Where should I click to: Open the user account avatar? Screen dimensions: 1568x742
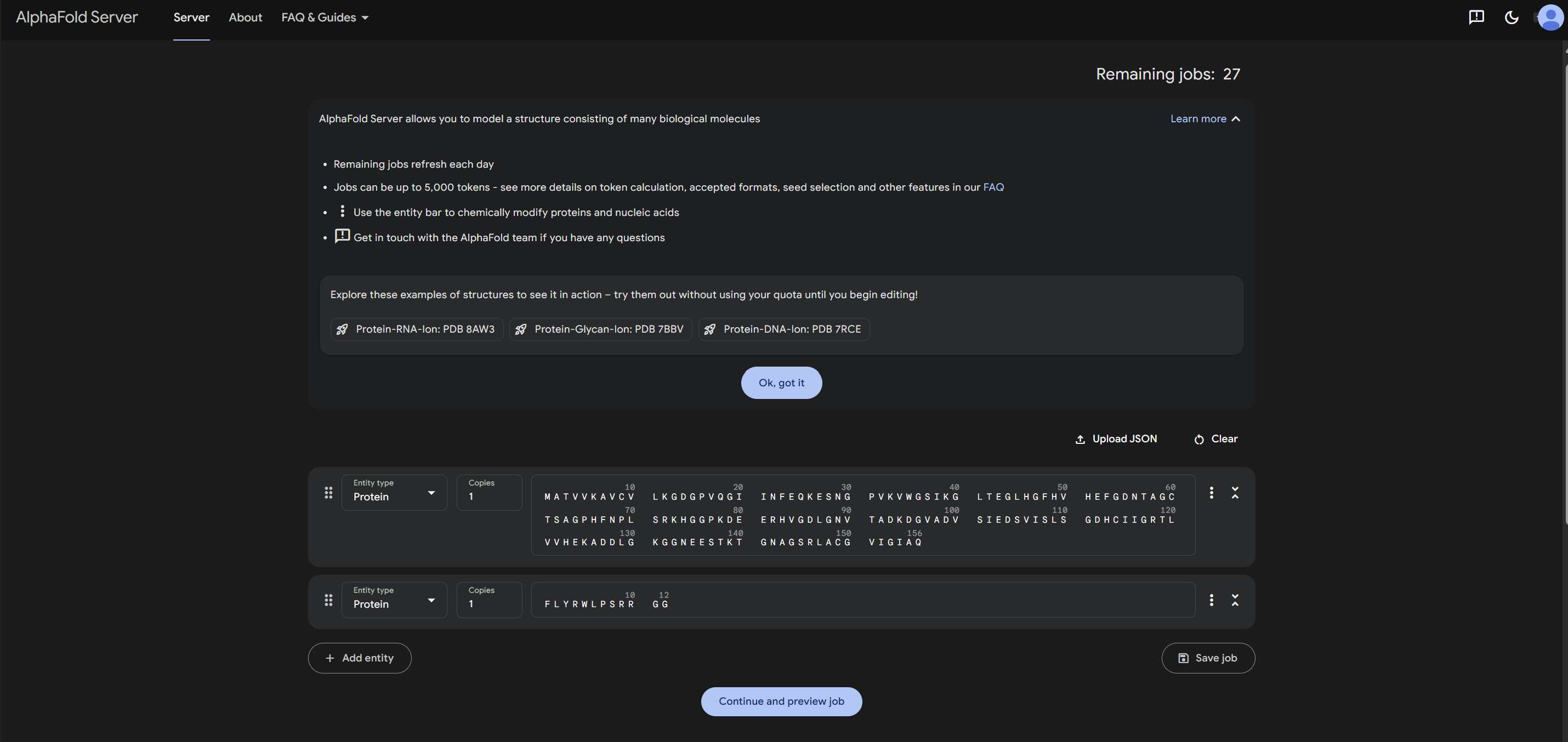coord(1549,17)
